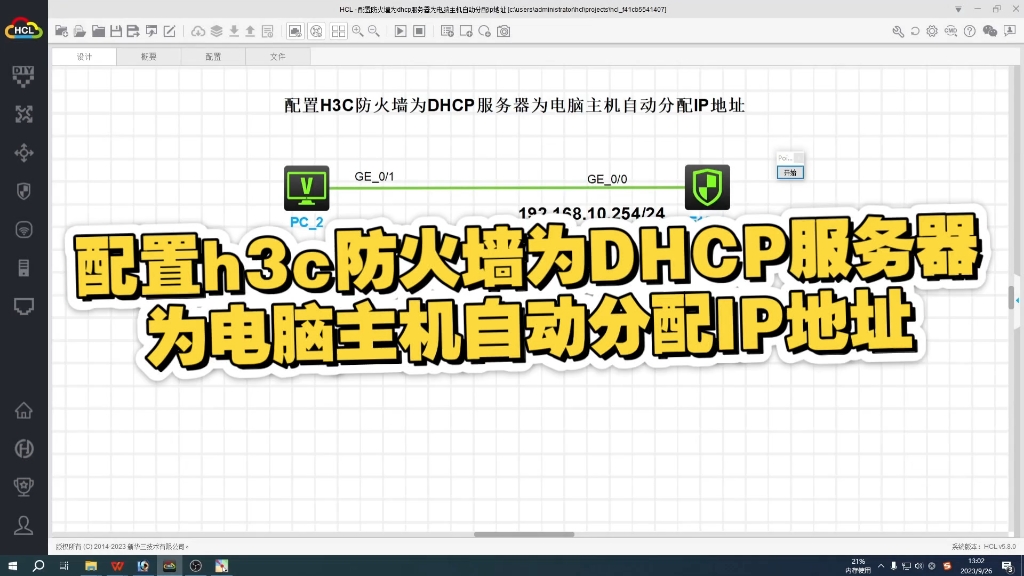Open Windows taskbar search
The height and width of the screenshot is (576, 1024).
pyautogui.click(x=39, y=566)
